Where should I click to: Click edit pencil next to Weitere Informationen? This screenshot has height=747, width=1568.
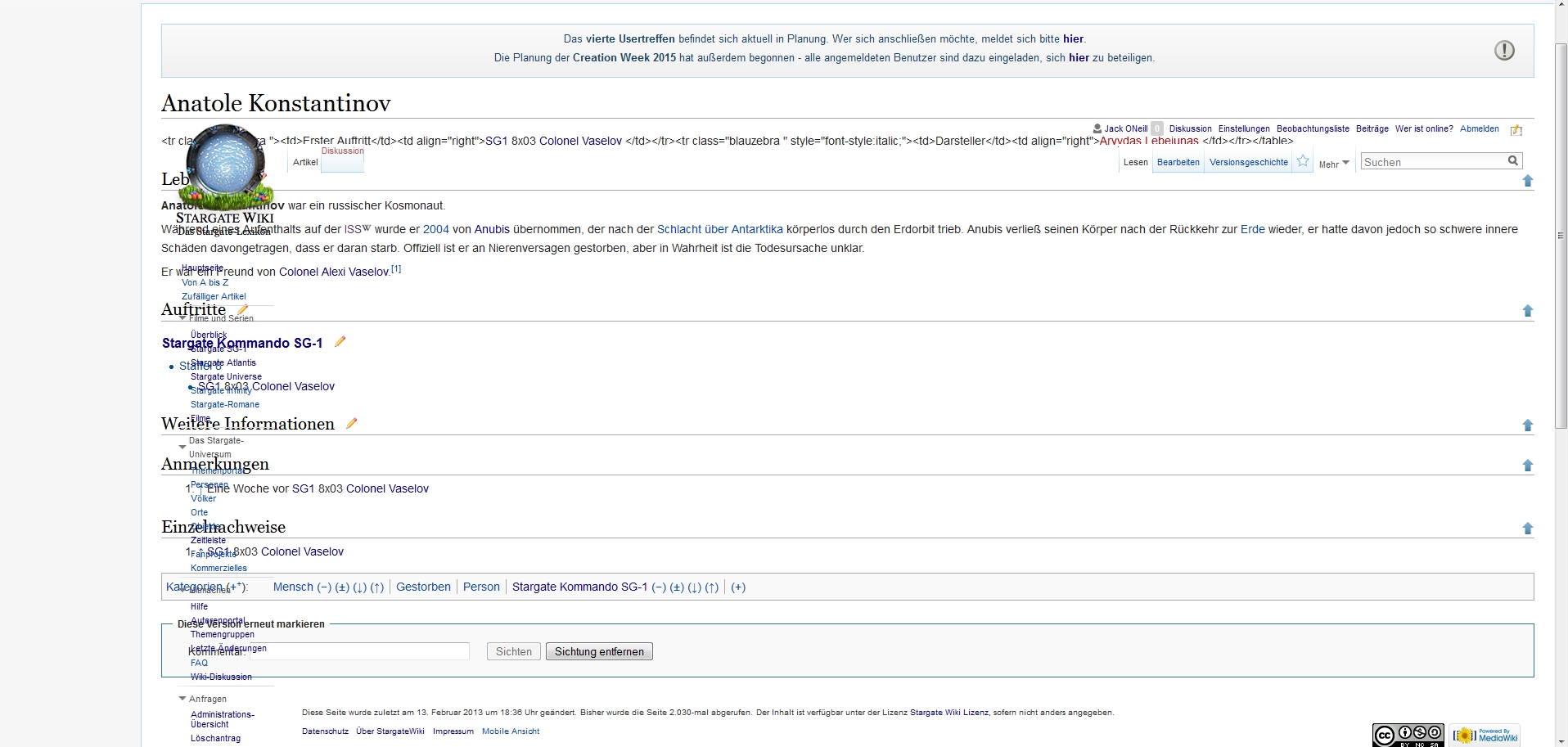click(352, 424)
